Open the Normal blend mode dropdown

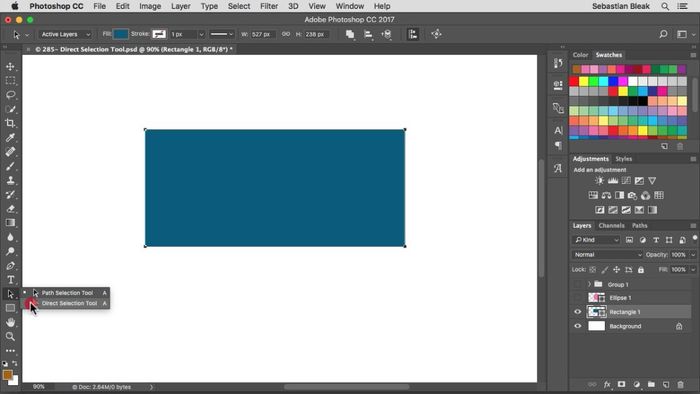pos(607,255)
